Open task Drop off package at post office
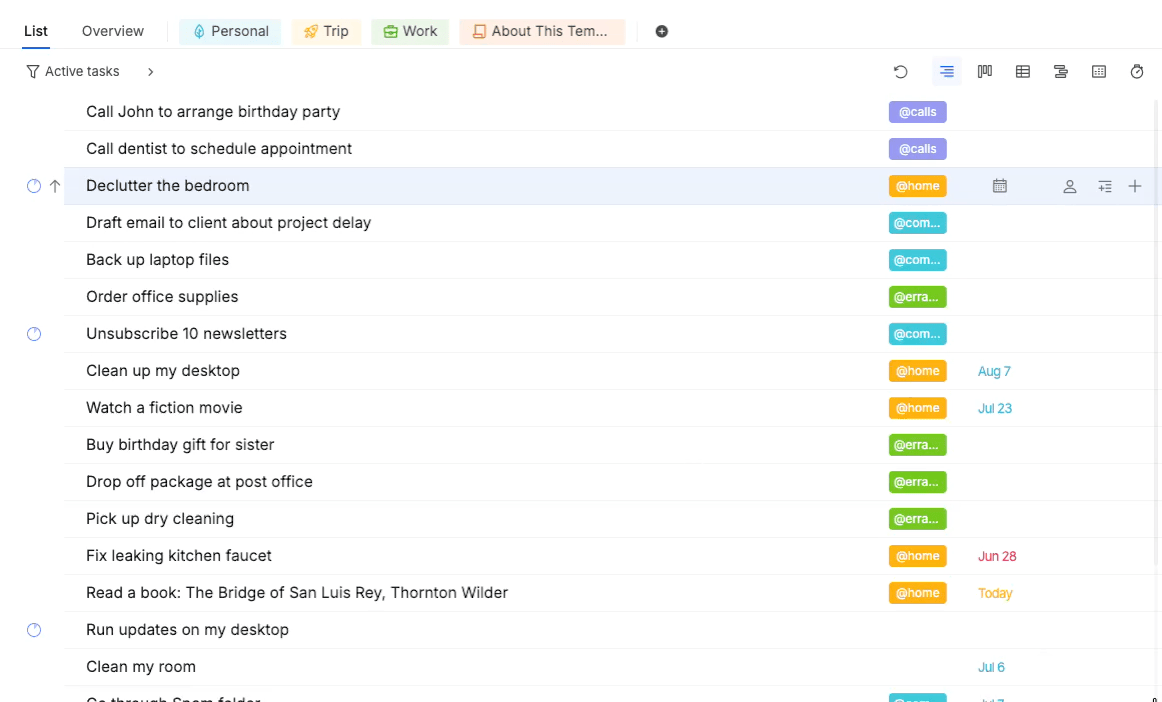 pyautogui.click(x=199, y=483)
